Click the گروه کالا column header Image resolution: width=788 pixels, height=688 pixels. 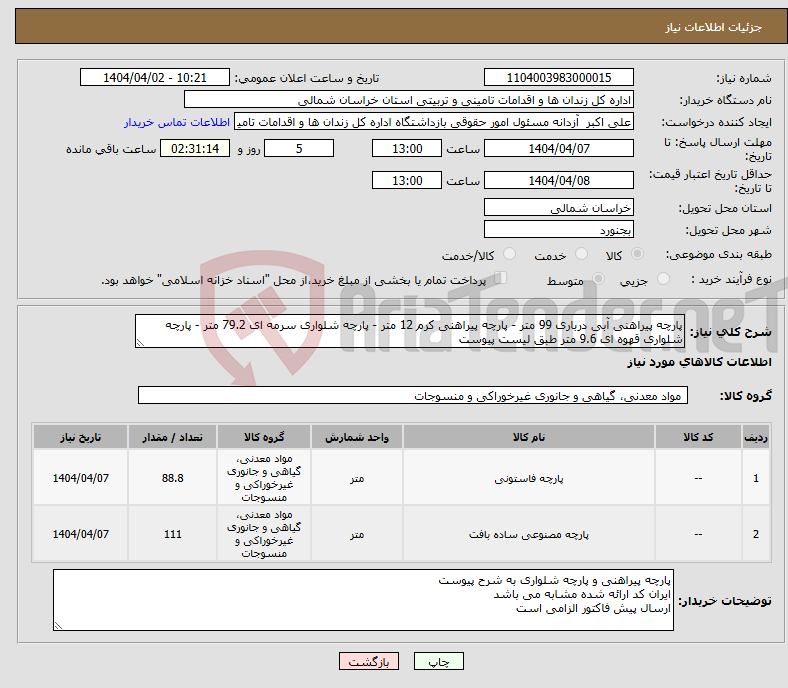point(264,437)
